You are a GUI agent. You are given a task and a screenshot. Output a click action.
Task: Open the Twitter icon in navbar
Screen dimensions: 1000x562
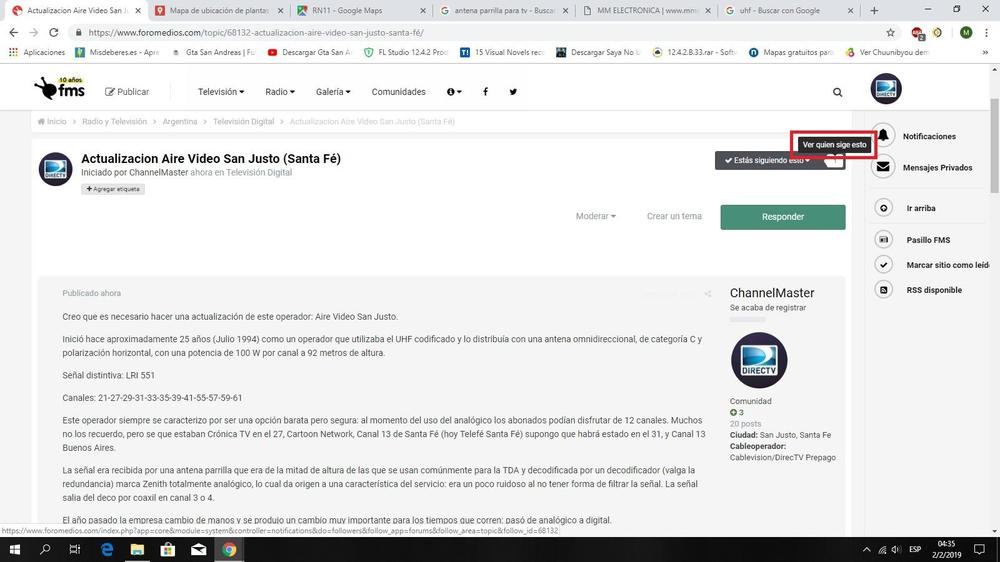513,92
